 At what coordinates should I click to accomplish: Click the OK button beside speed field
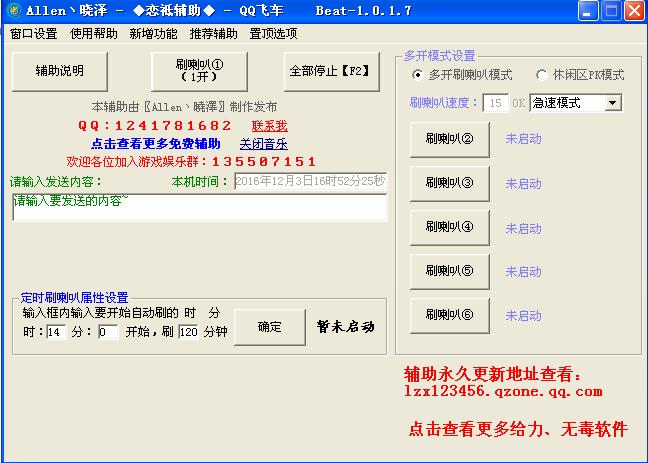click(x=519, y=103)
